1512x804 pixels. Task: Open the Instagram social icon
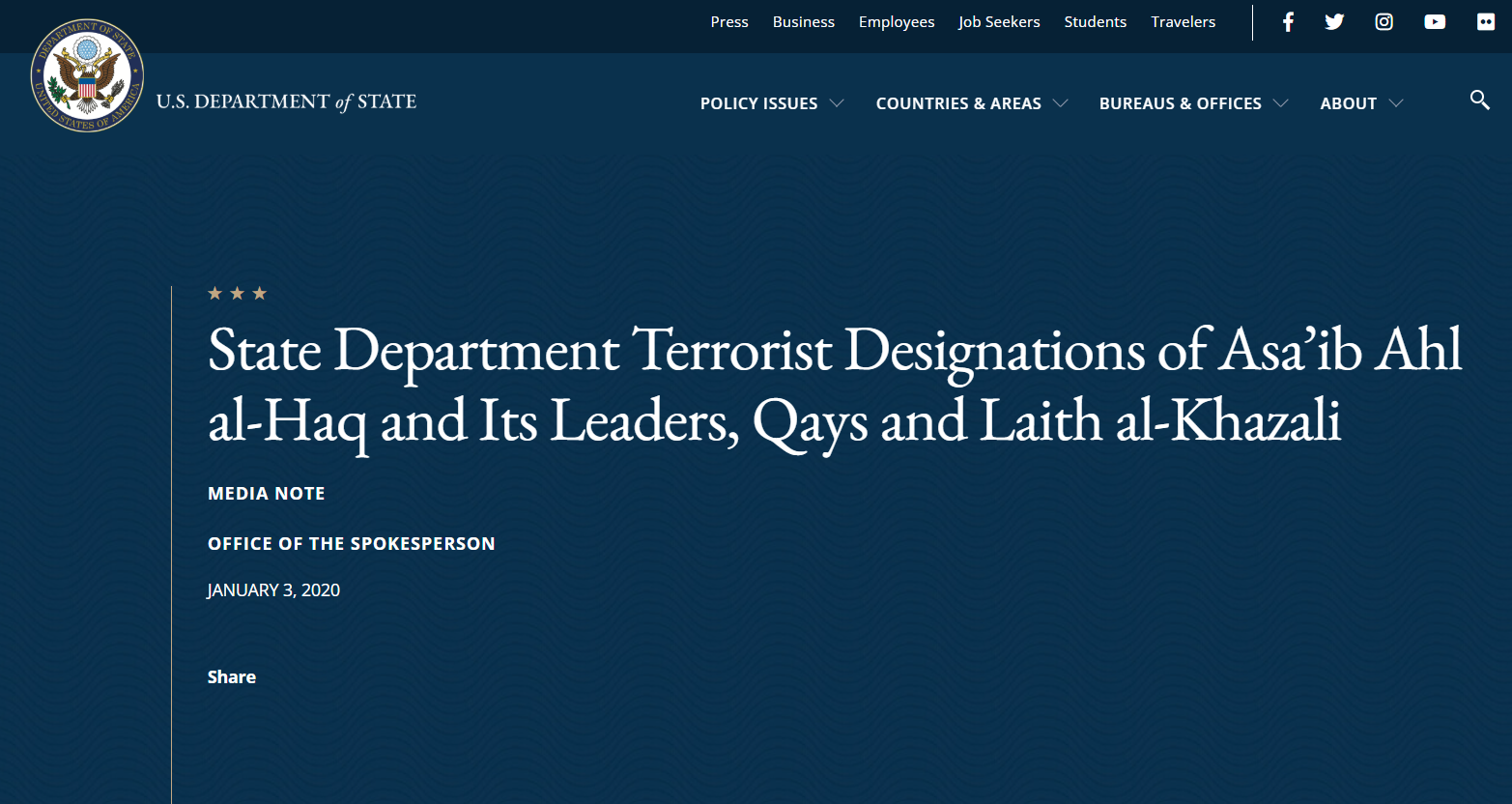click(1384, 22)
